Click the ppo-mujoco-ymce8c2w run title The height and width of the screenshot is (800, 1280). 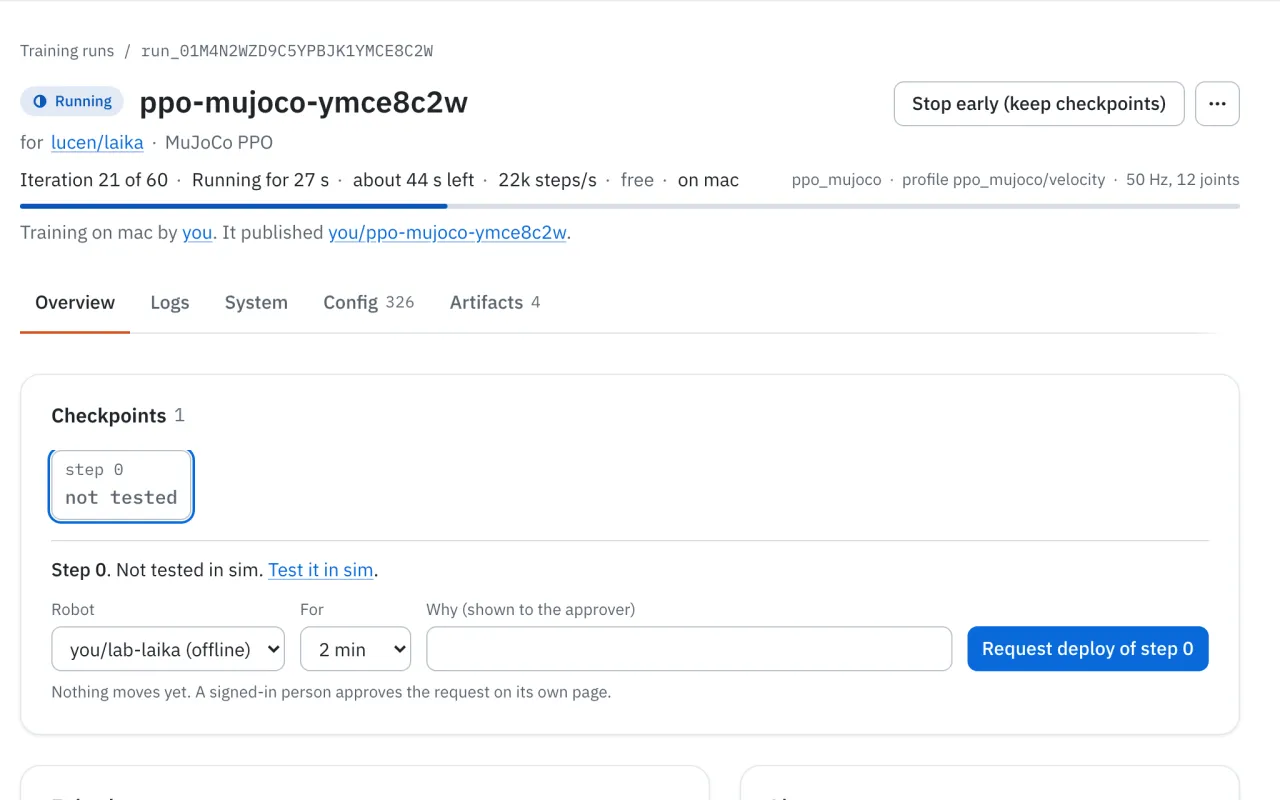(x=304, y=102)
